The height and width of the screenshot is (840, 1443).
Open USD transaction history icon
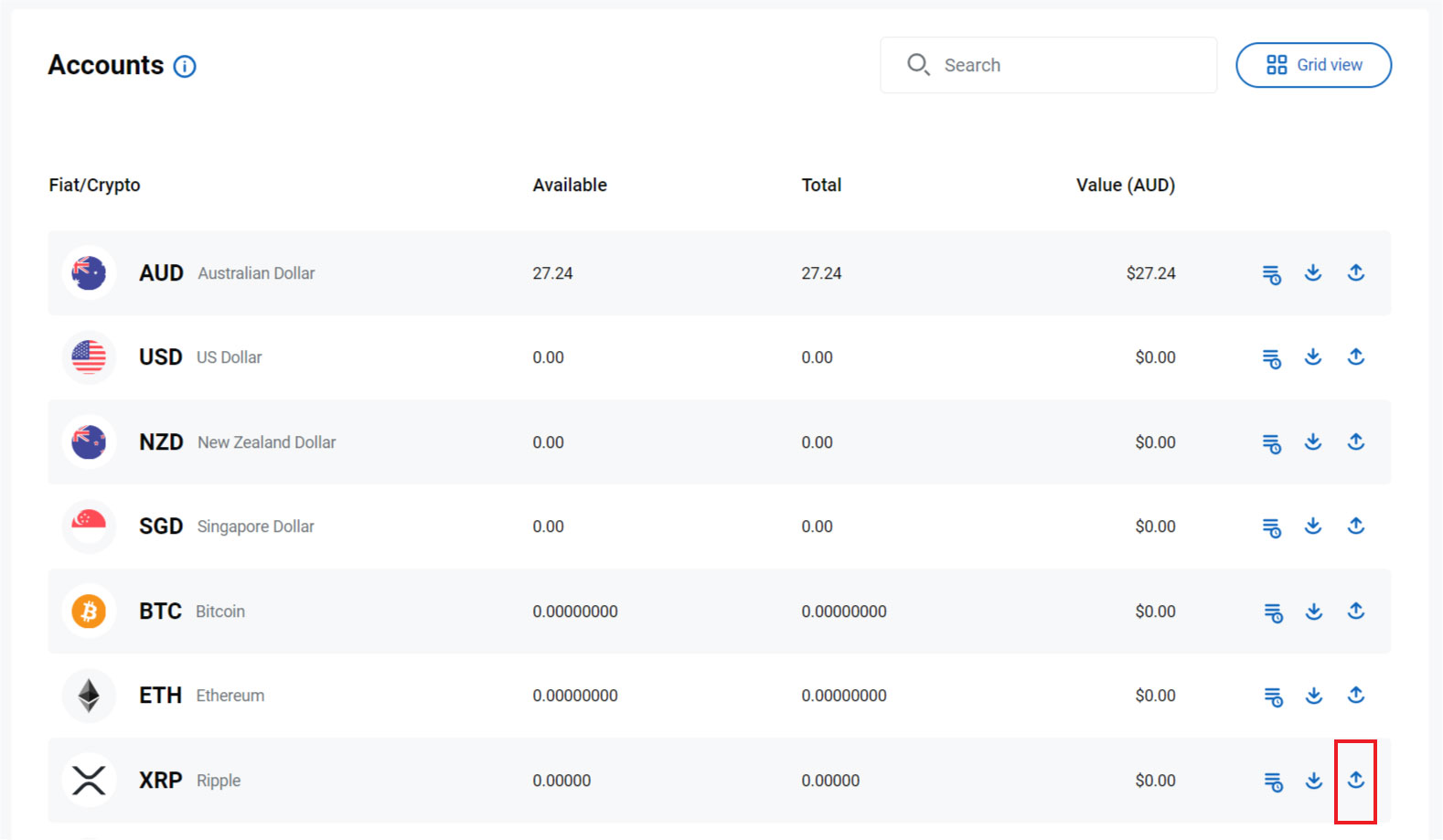pos(1271,358)
